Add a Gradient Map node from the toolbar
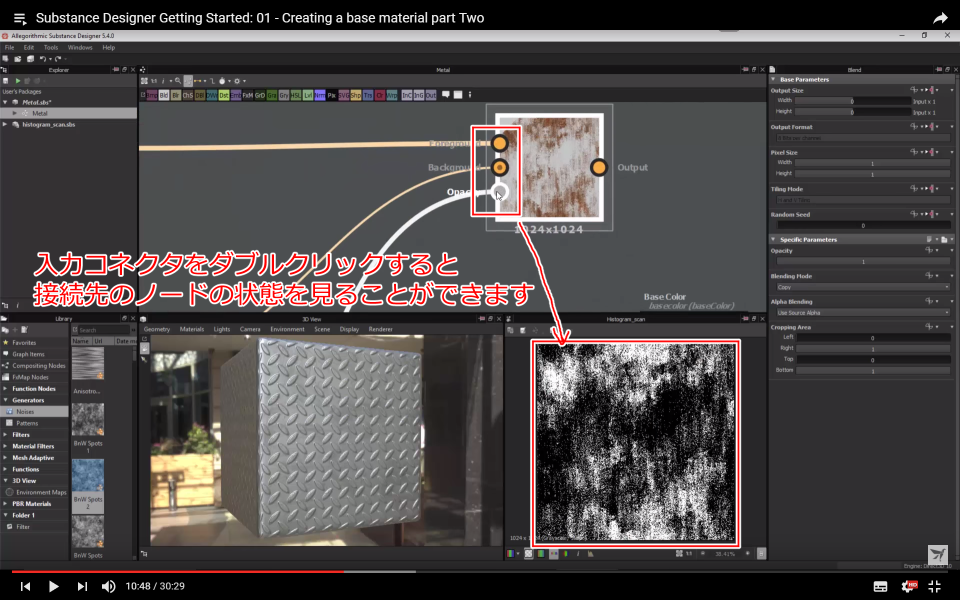This screenshot has width=960, height=600. click(272, 95)
